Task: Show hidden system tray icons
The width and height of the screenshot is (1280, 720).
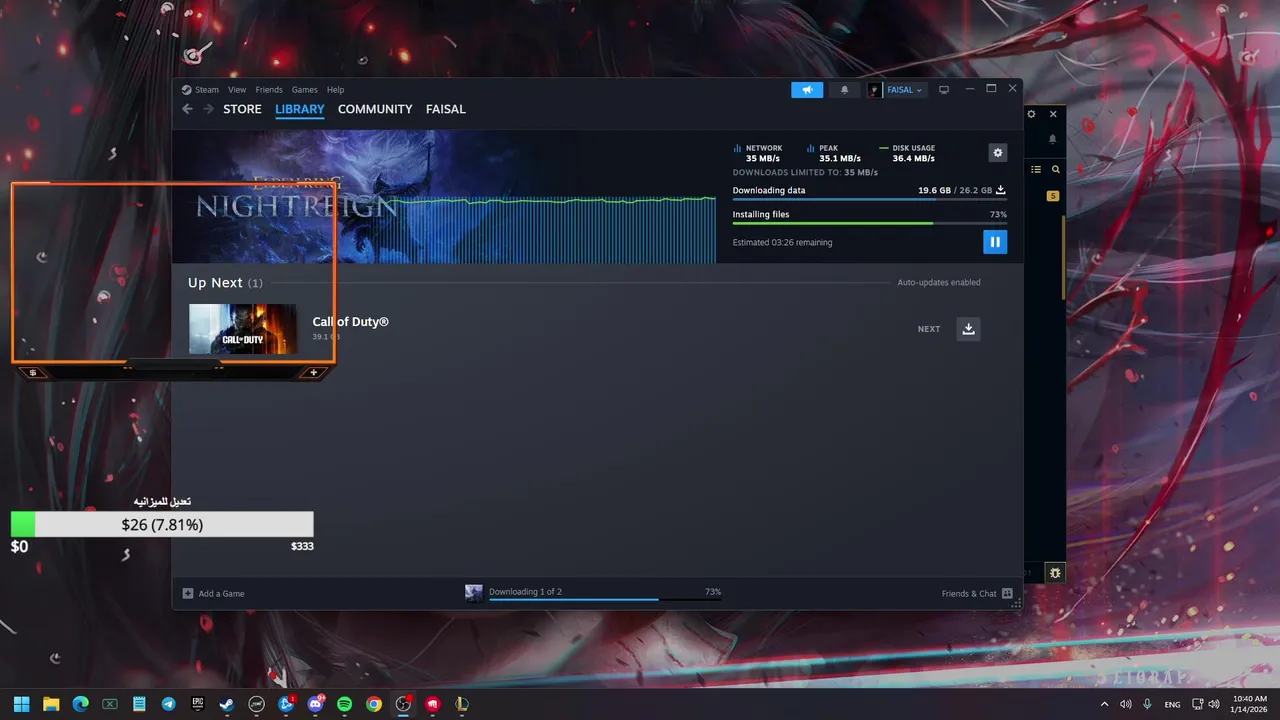Action: click(x=1105, y=704)
